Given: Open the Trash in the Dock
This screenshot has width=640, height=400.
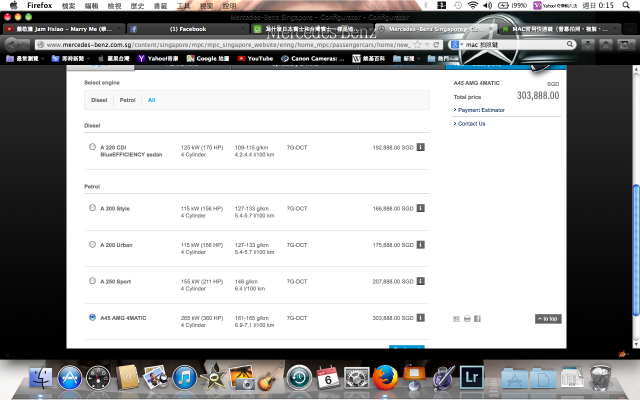Looking at the screenshot, I should point(600,378).
